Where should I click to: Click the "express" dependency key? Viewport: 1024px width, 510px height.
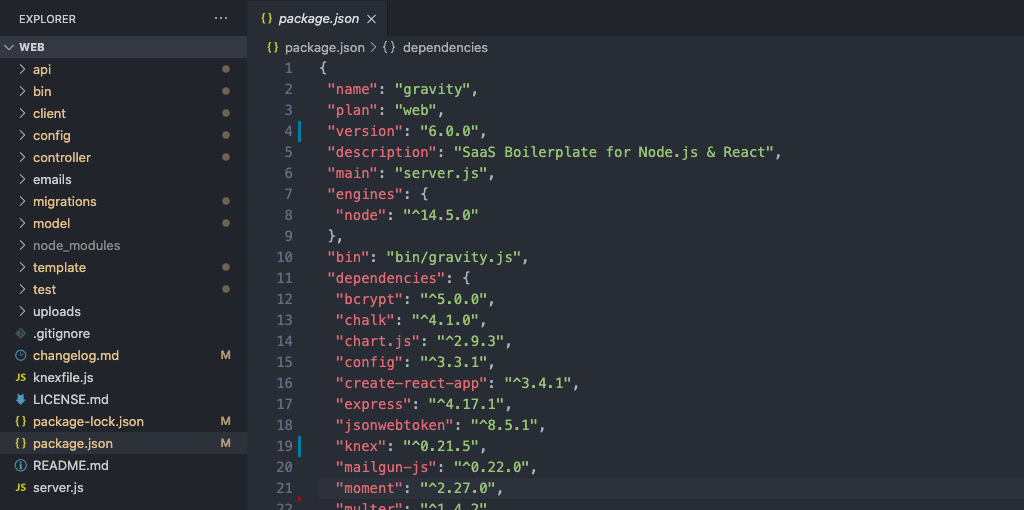coord(374,404)
